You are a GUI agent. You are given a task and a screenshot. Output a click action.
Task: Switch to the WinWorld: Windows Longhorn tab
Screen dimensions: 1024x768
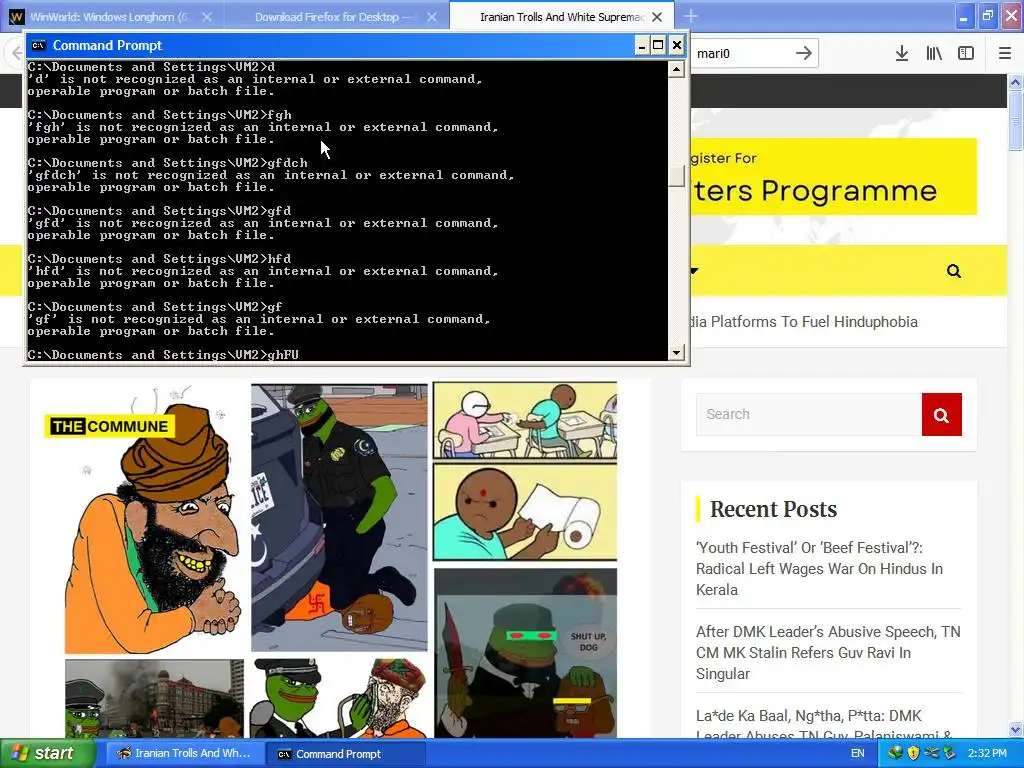coord(112,17)
